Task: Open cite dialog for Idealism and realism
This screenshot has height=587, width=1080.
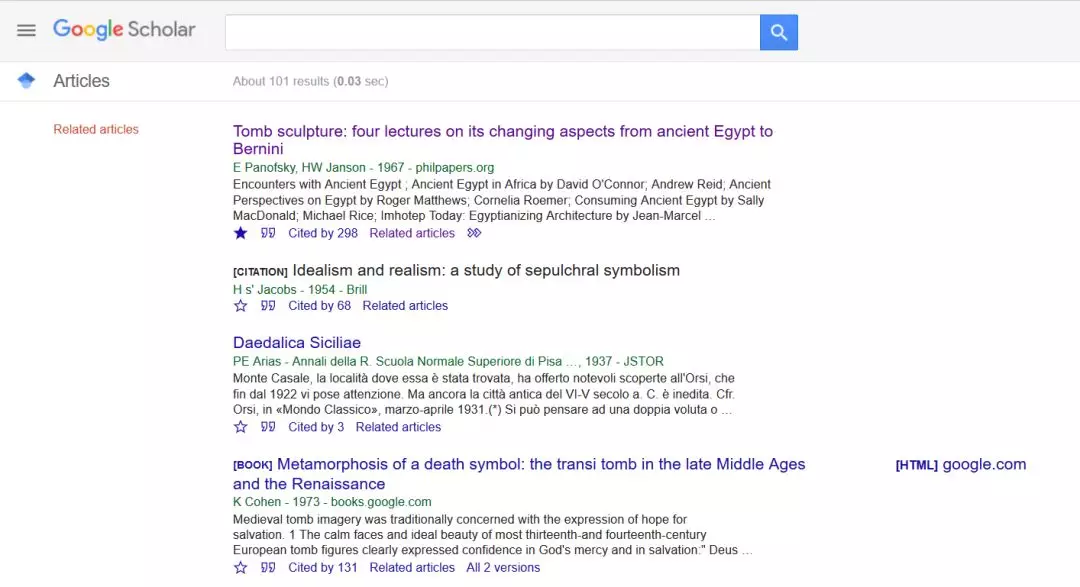Action: click(268, 306)
